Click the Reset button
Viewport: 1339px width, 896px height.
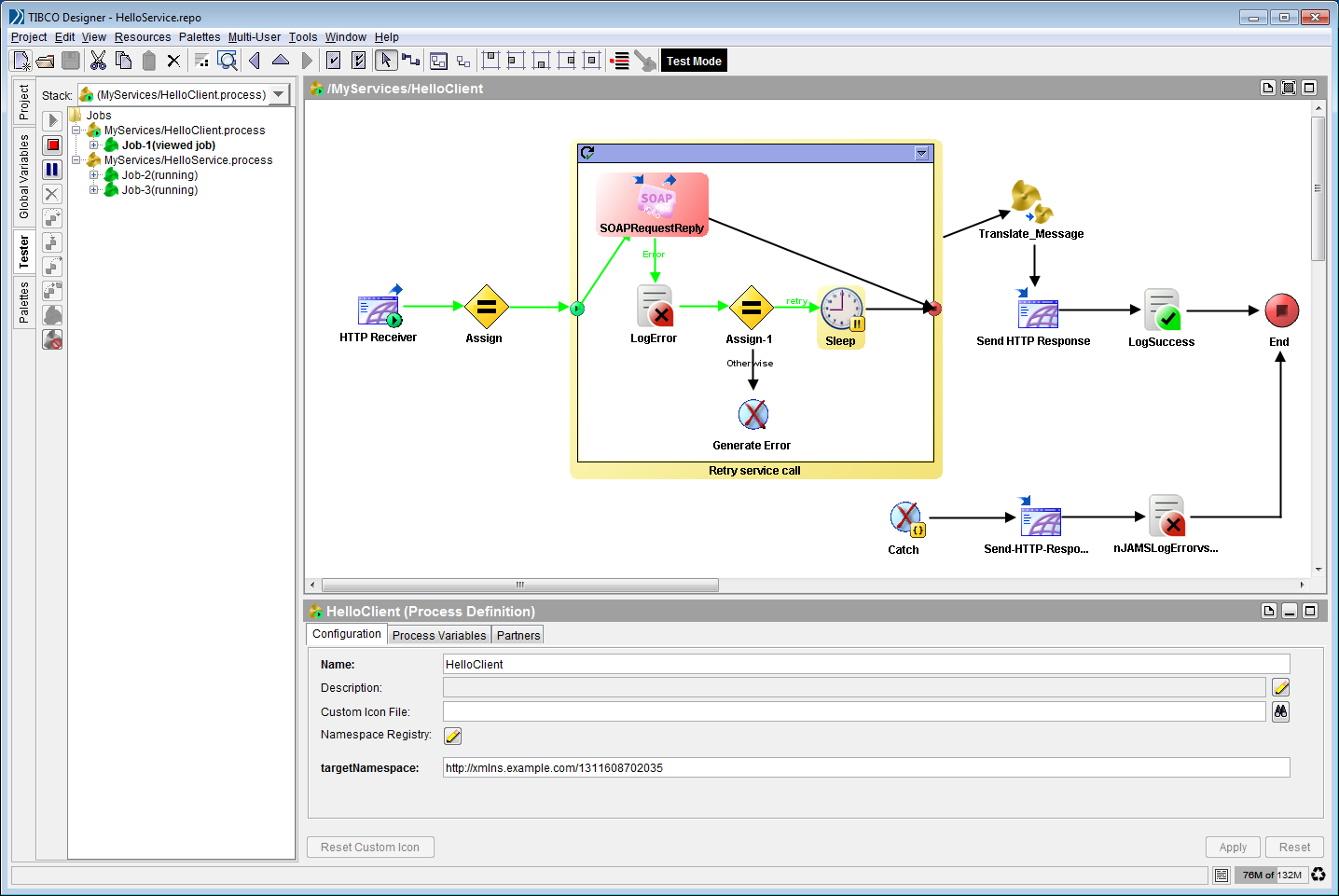coord(1294,847)
